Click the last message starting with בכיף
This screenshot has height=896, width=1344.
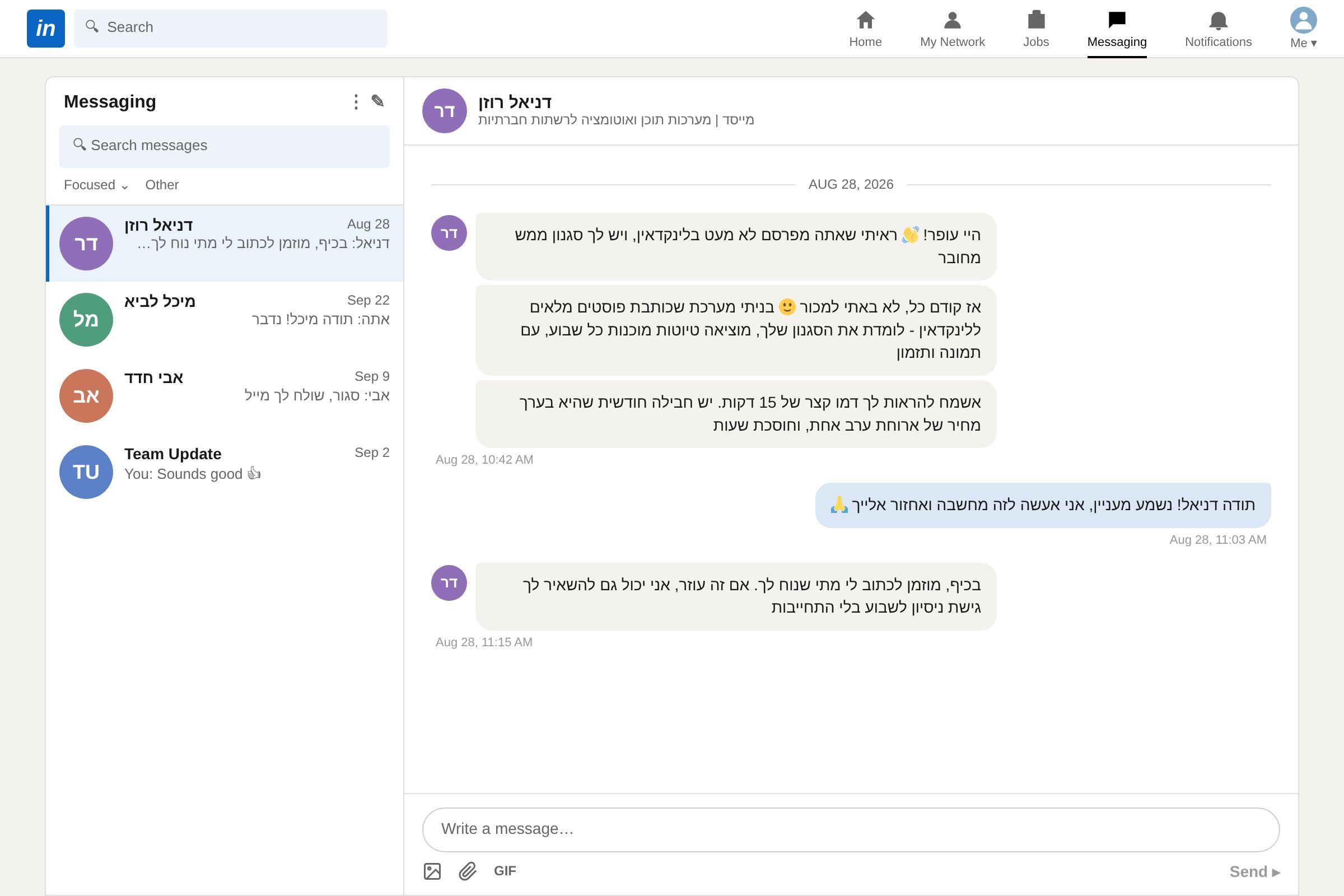pos(736,596)
